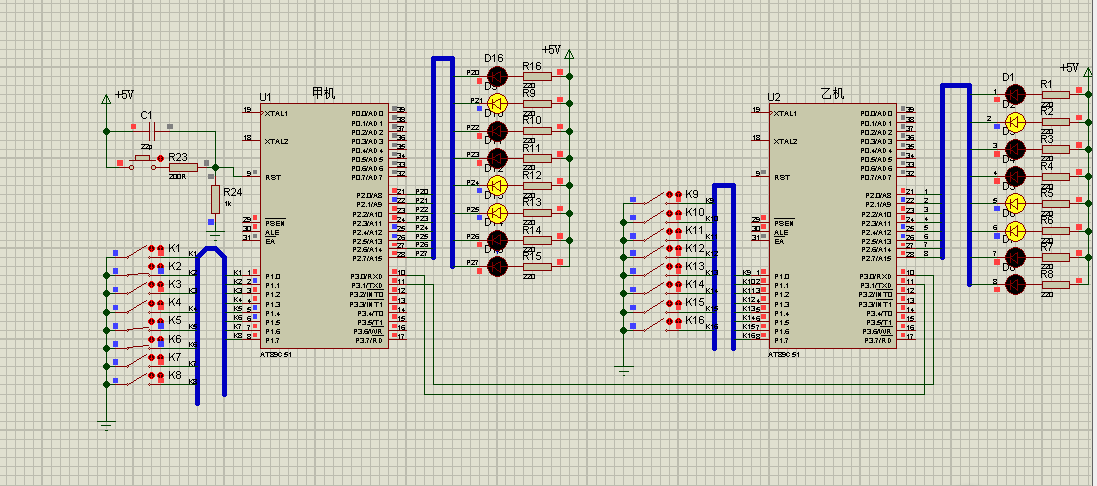Viewport: 1097px width, 486px height.
Task: Click the P0.0/AD0 pin label on U1
Action: [367, 113]
